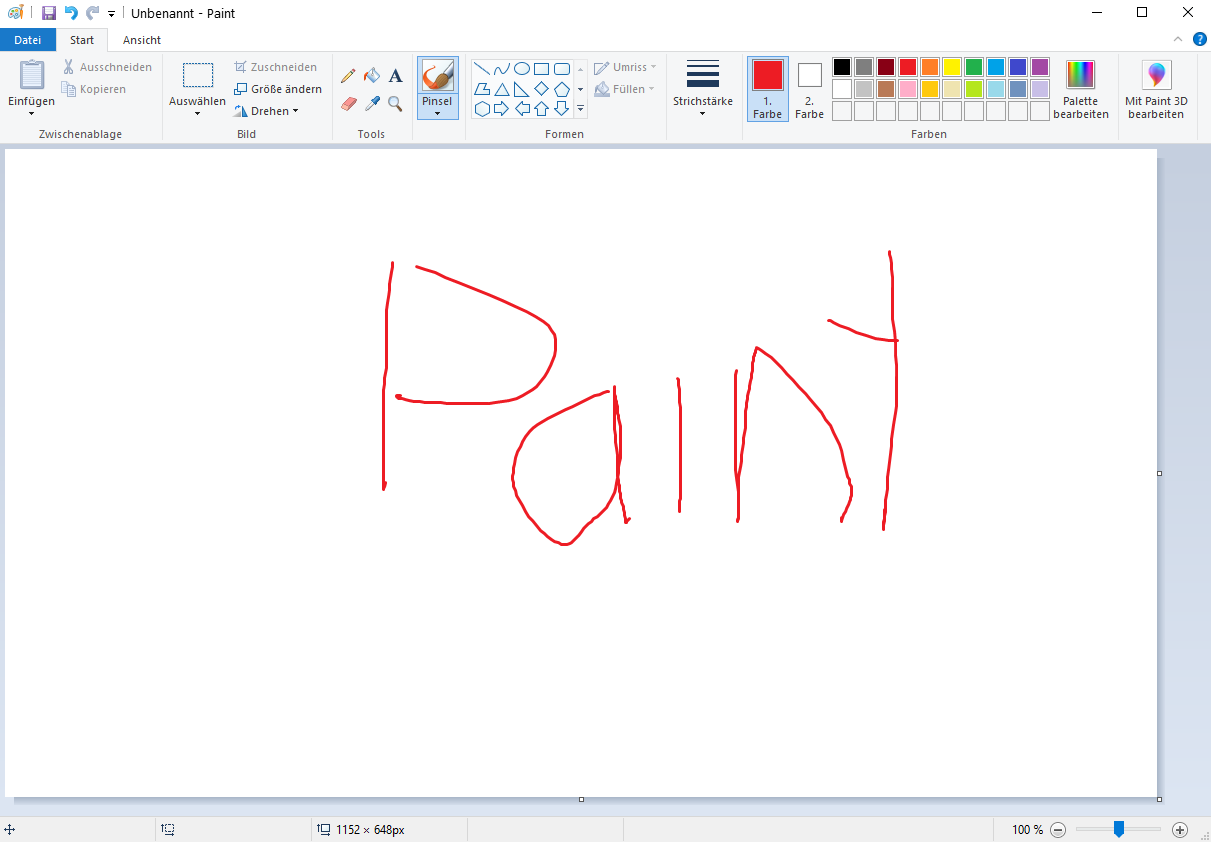Activate the 2. Farbe color slot
This screenshot has height=842, width=1211.
(x=810, y=89)
